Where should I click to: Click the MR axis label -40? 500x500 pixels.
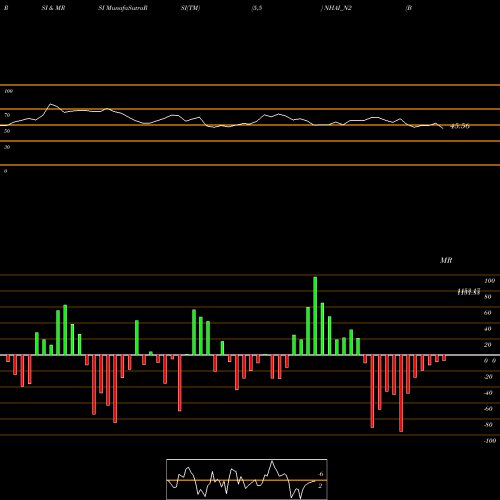click(488, 393)
